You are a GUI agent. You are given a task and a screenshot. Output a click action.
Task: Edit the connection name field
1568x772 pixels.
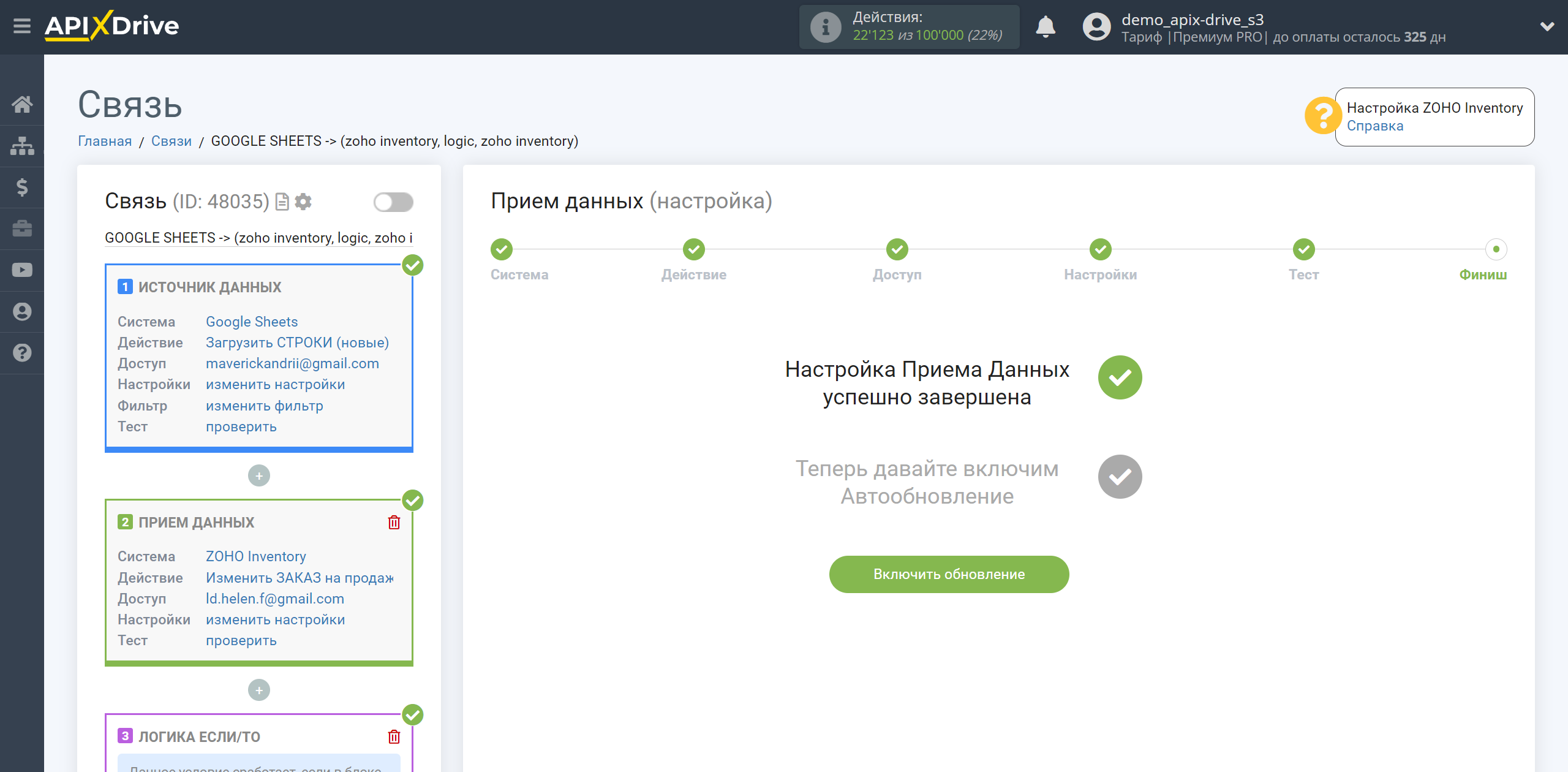(x=258, y=238)
